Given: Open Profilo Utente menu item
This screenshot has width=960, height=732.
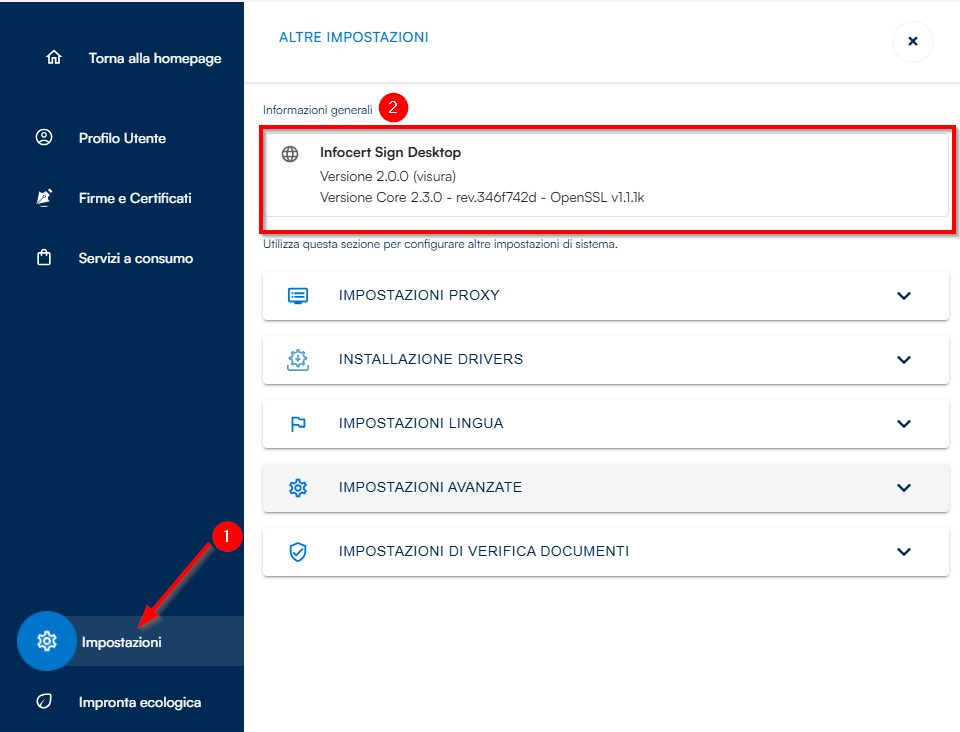Looking at the screenshot, I should coord(122,138).
